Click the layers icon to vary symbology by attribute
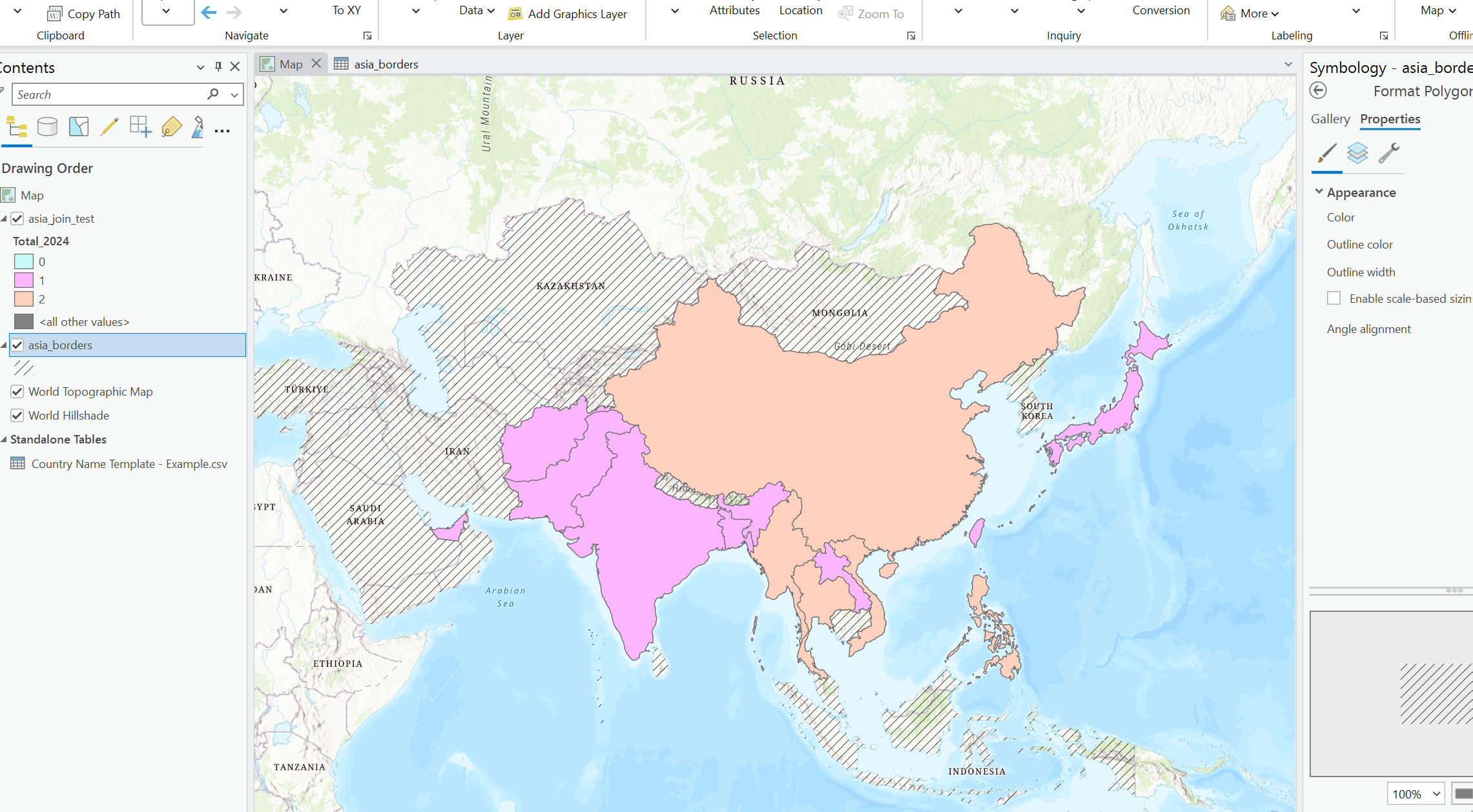1473x812 pixels. click(1358, 154)
